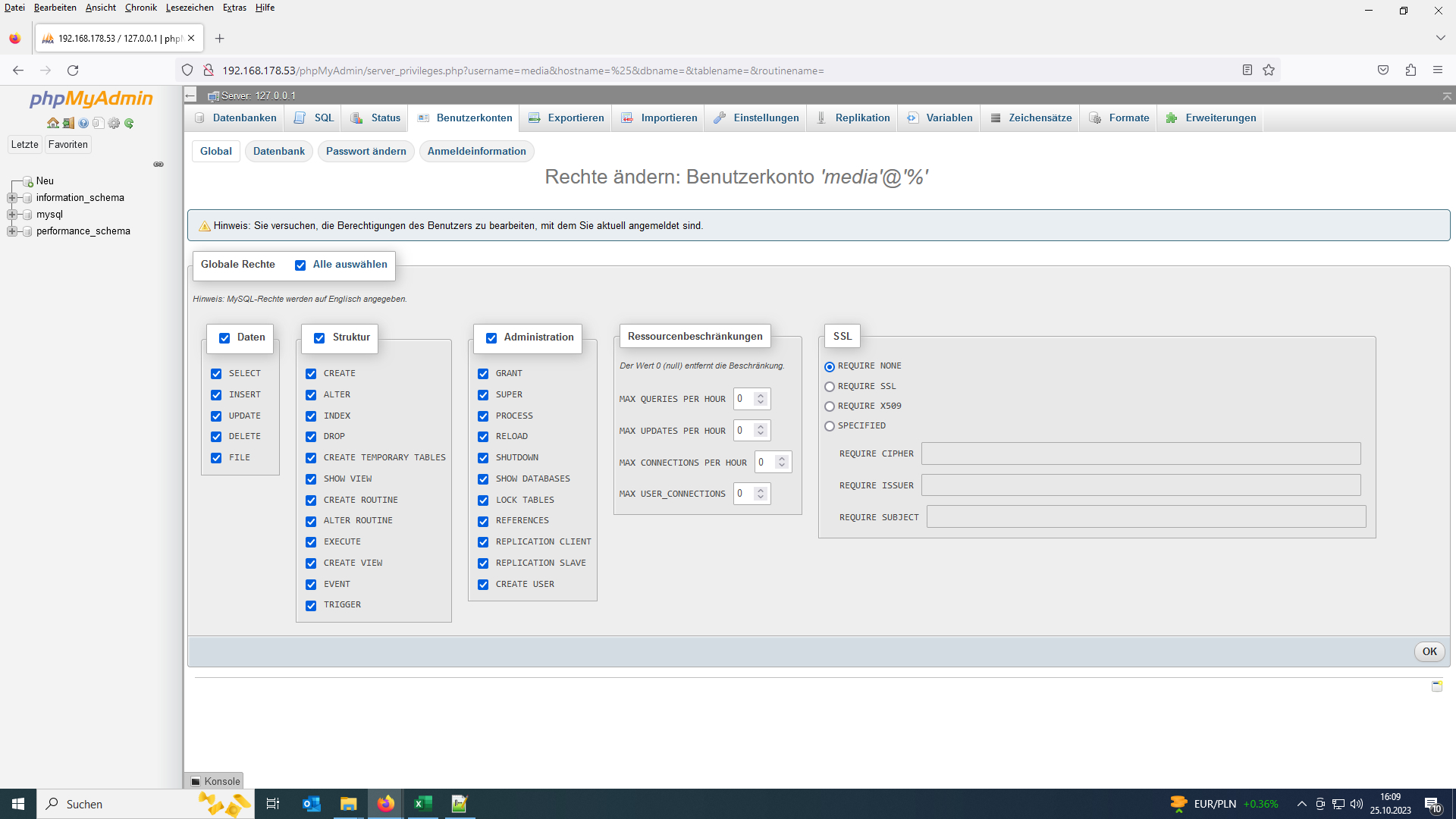Open Firefox extensions puzzle icon
The width and height of the screenshot is (1456, 819).
pos(1410,70)
